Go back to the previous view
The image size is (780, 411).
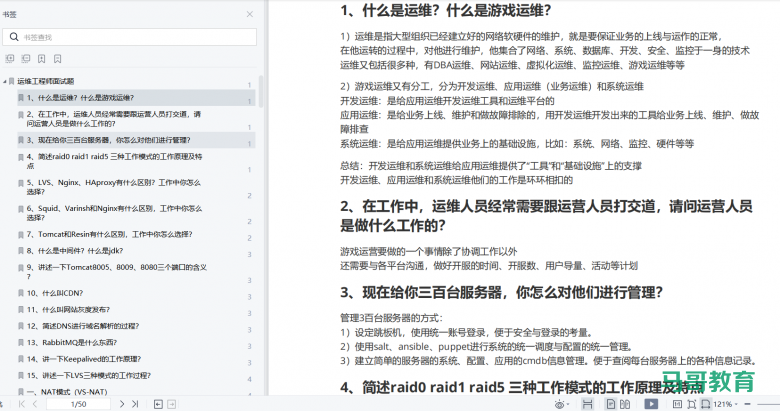pyautogui.click(x=158, y=404)
